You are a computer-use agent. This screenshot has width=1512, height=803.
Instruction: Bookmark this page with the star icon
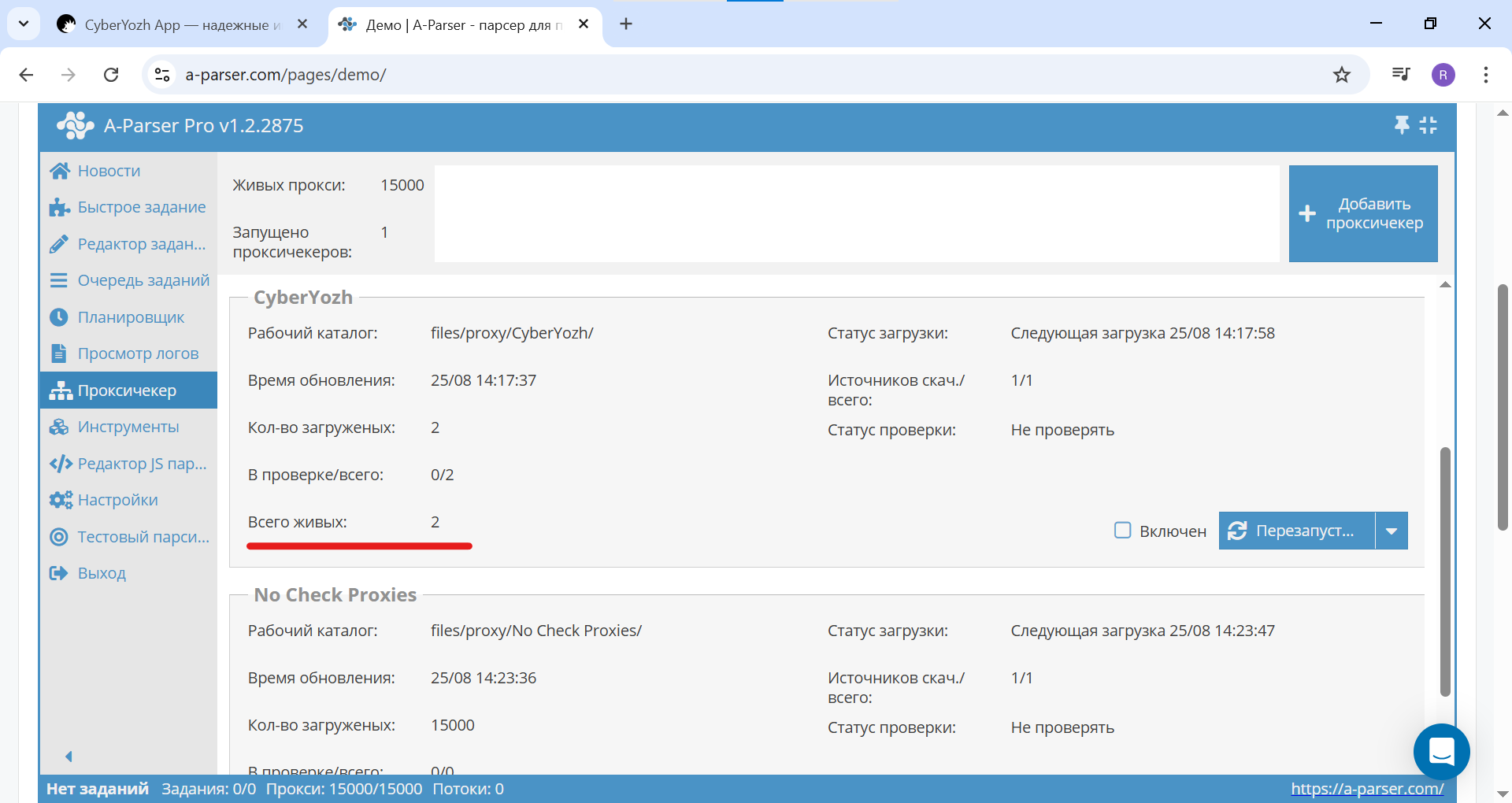[1342, 75]
